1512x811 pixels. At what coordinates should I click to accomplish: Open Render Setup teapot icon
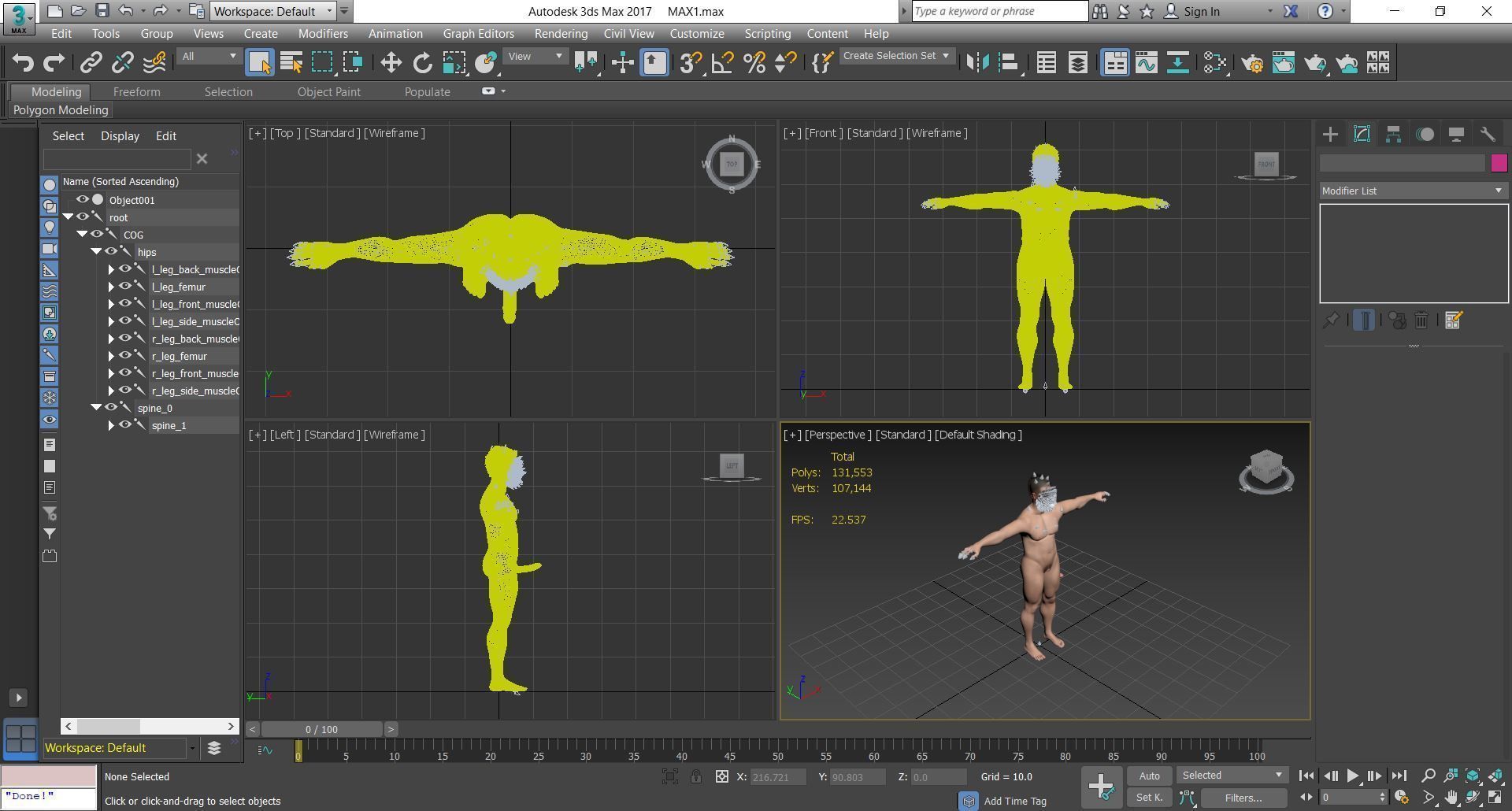tap(1252, 62)
